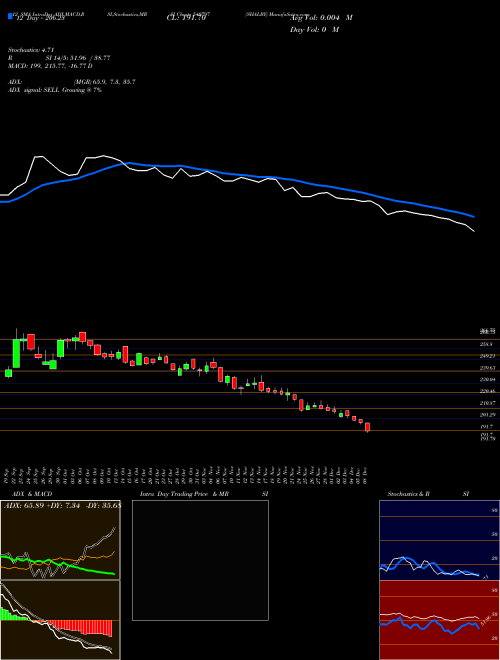Click the green falling line in ADX panel

59,565
